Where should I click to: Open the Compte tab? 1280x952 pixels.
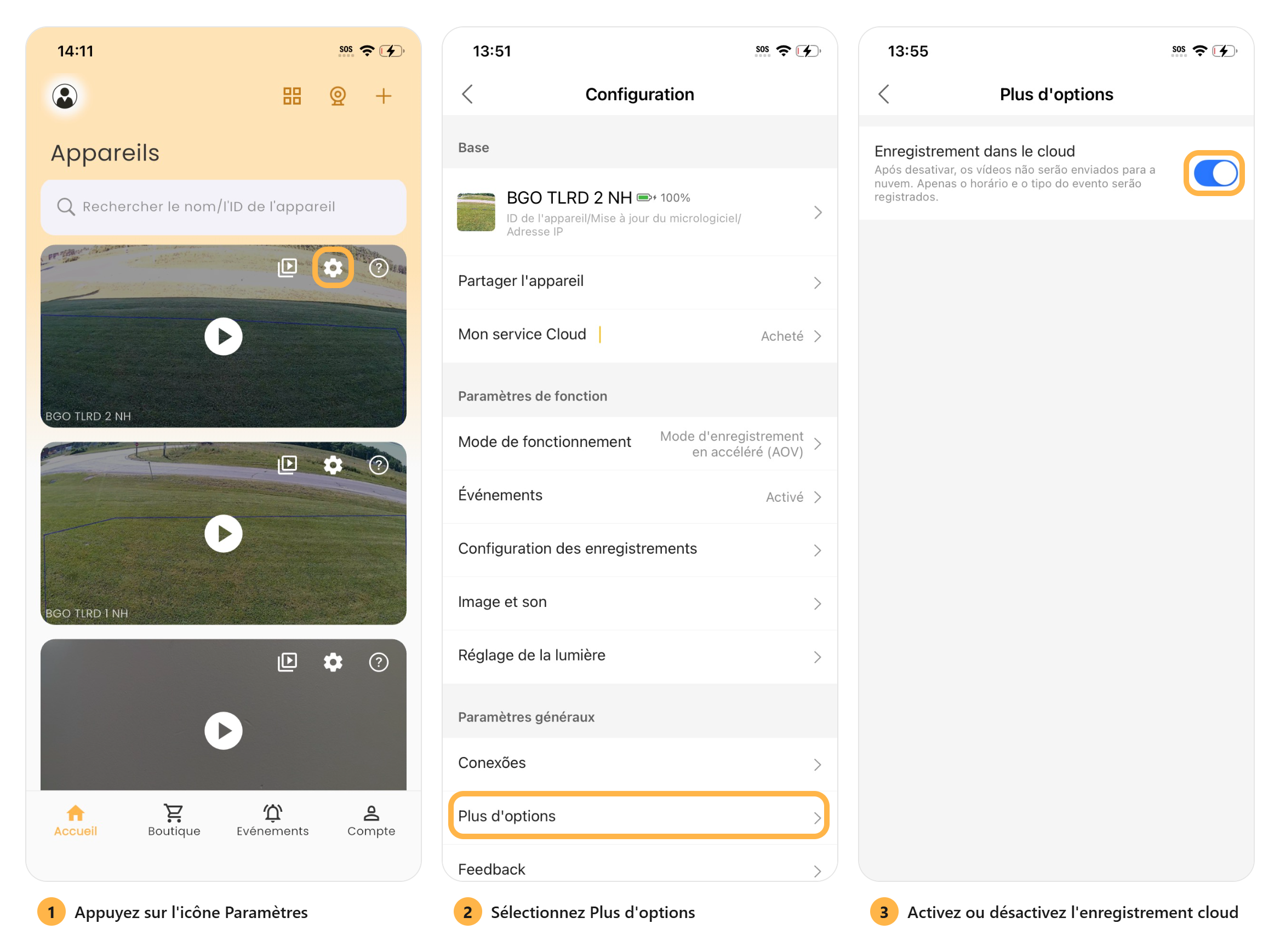[371, 821]
